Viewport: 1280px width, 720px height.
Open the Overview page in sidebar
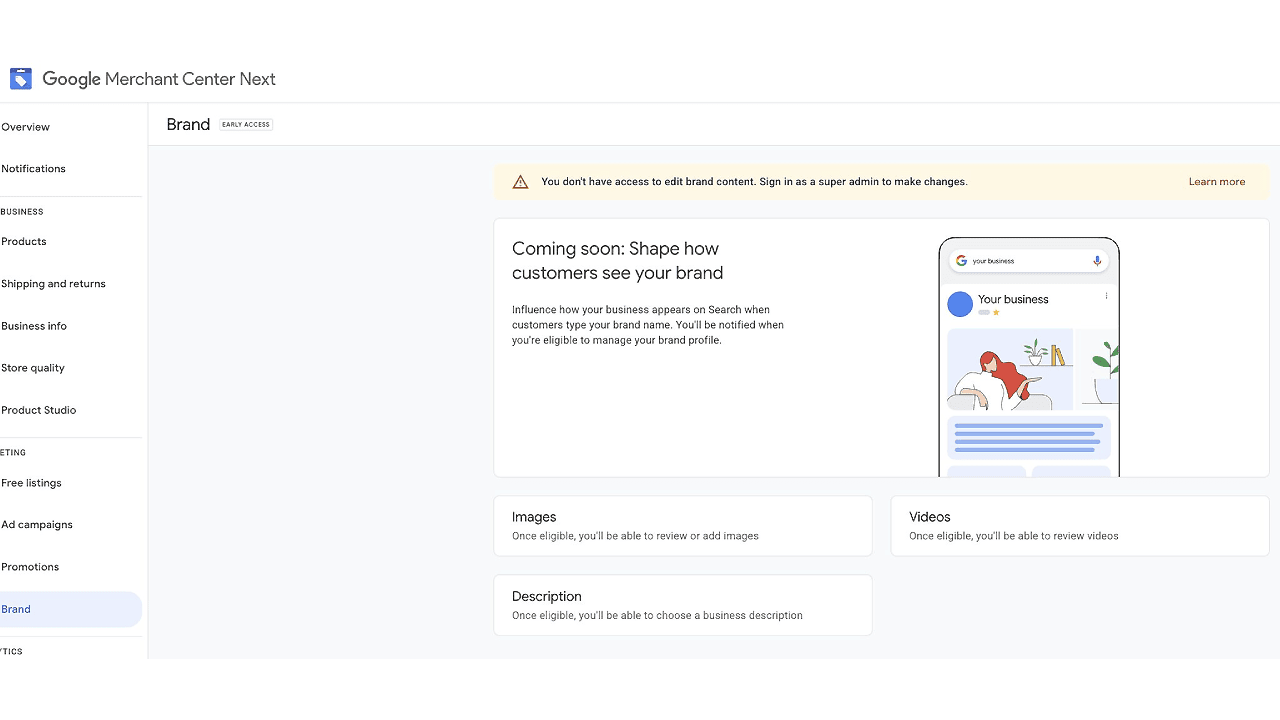click(26, 127)
